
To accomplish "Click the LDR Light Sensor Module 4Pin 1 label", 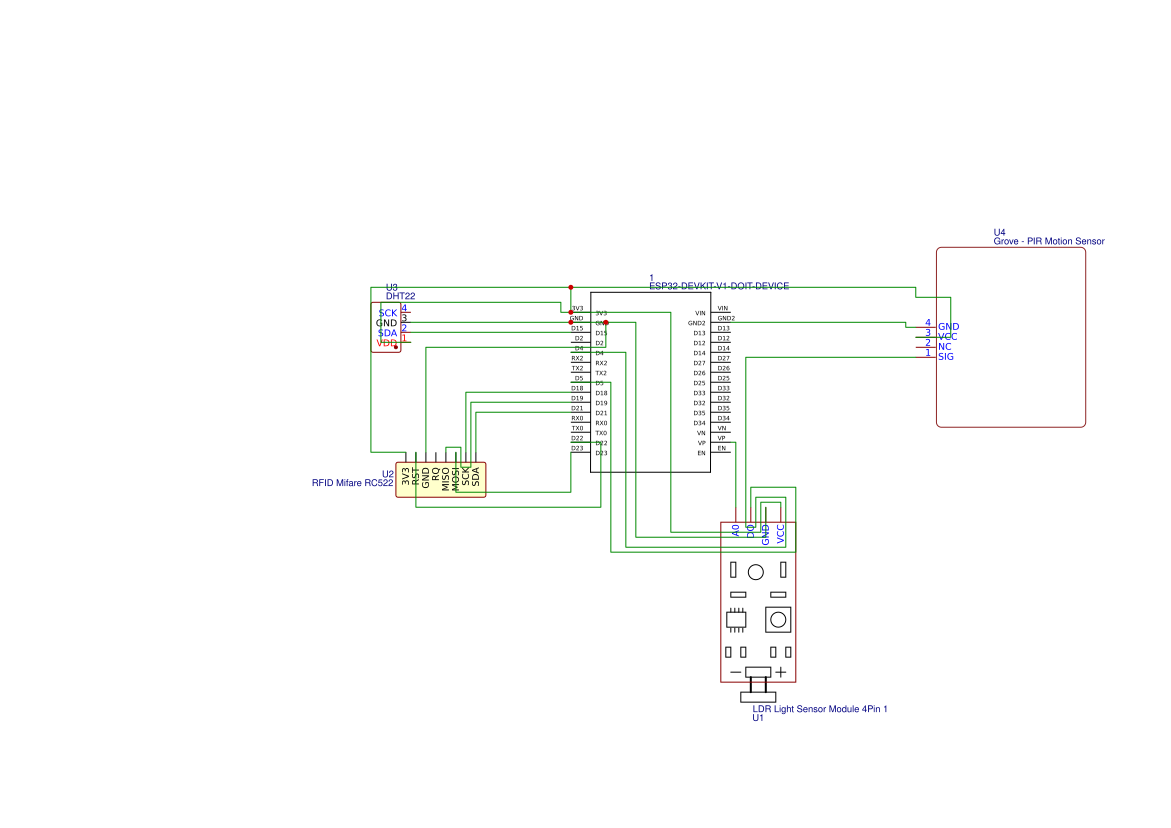I will [x=820, y=709].
